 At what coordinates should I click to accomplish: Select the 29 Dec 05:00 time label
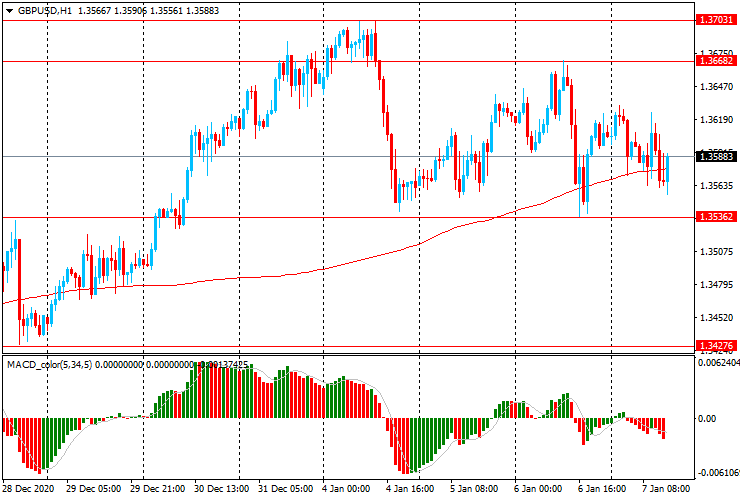[93, 488]
